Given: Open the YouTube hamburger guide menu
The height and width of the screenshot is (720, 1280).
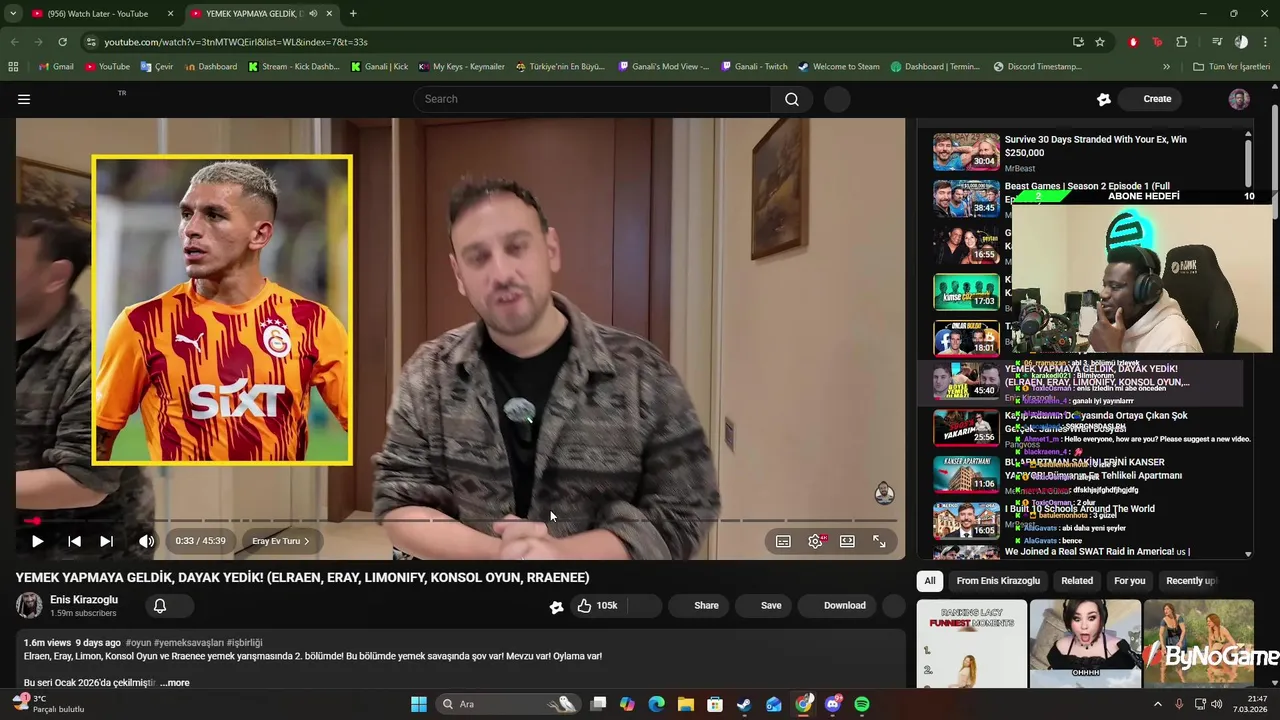Looking at the screenshot, I should click(24, 99).
